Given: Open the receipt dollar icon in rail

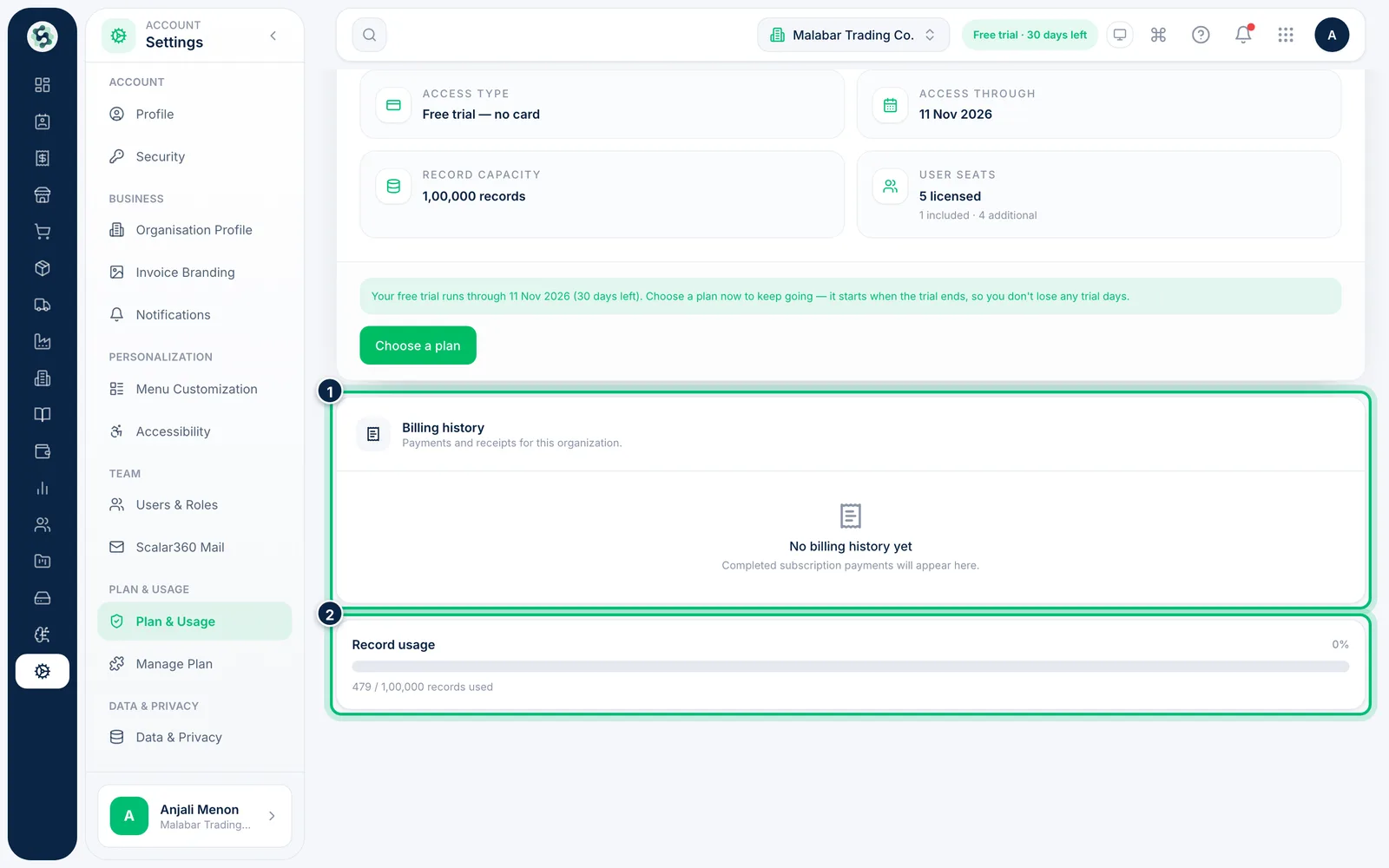Looking at the screenshot, I should coord(42,158).
